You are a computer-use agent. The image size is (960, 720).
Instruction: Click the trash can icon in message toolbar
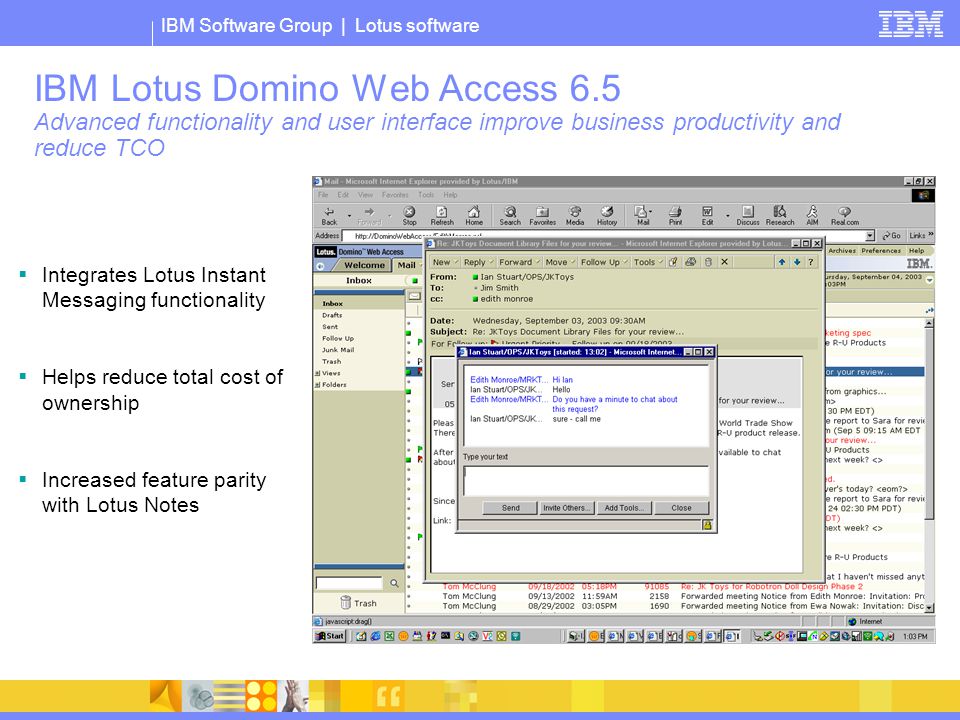[x=708, y=262]
